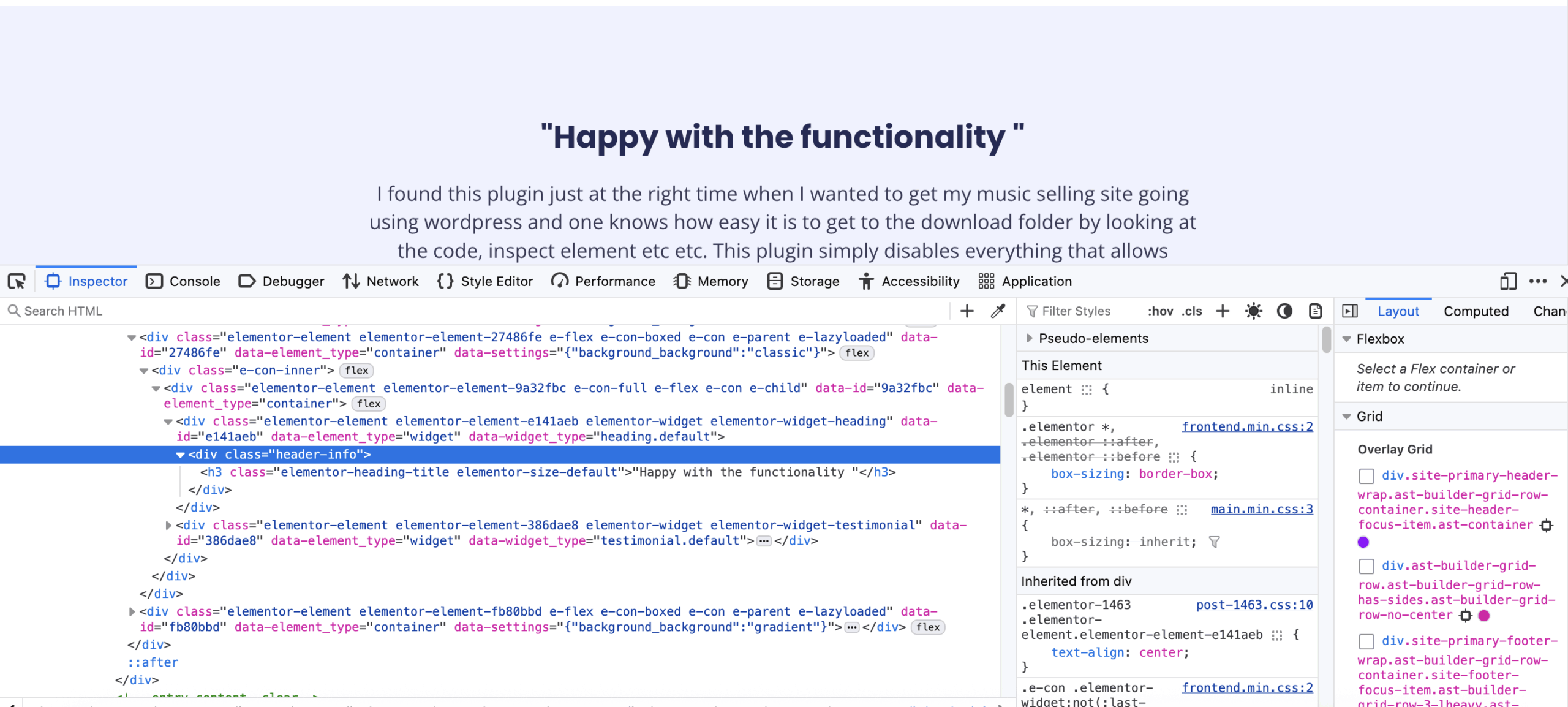Click selector highlighter icon on .elementor ::before rule
This screenshot has height=707, width=1568.
(x=1174, y=457)
